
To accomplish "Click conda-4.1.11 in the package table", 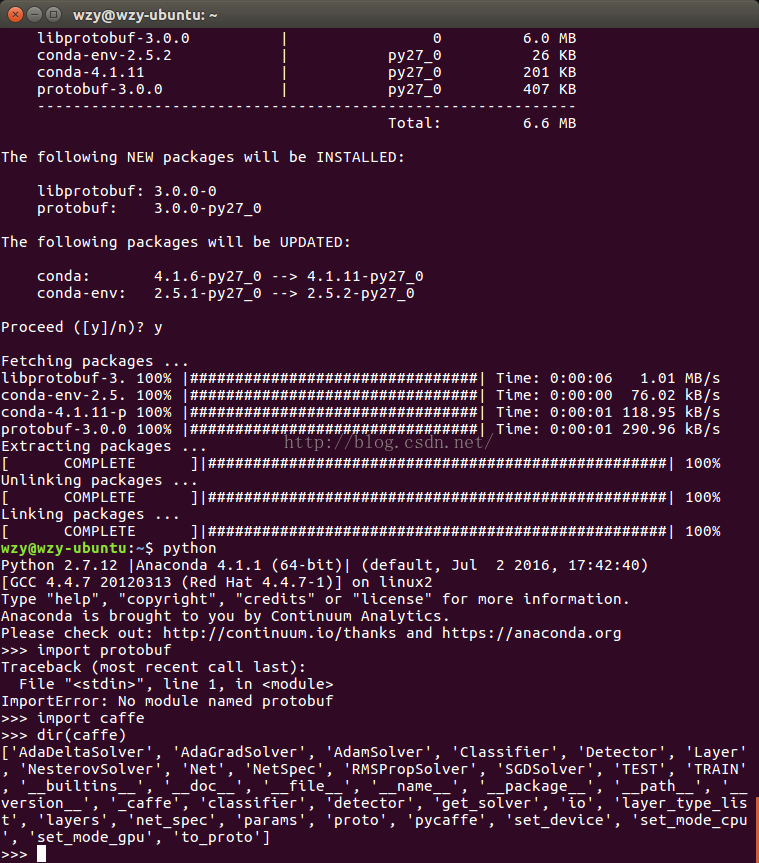I will [91, 72].
